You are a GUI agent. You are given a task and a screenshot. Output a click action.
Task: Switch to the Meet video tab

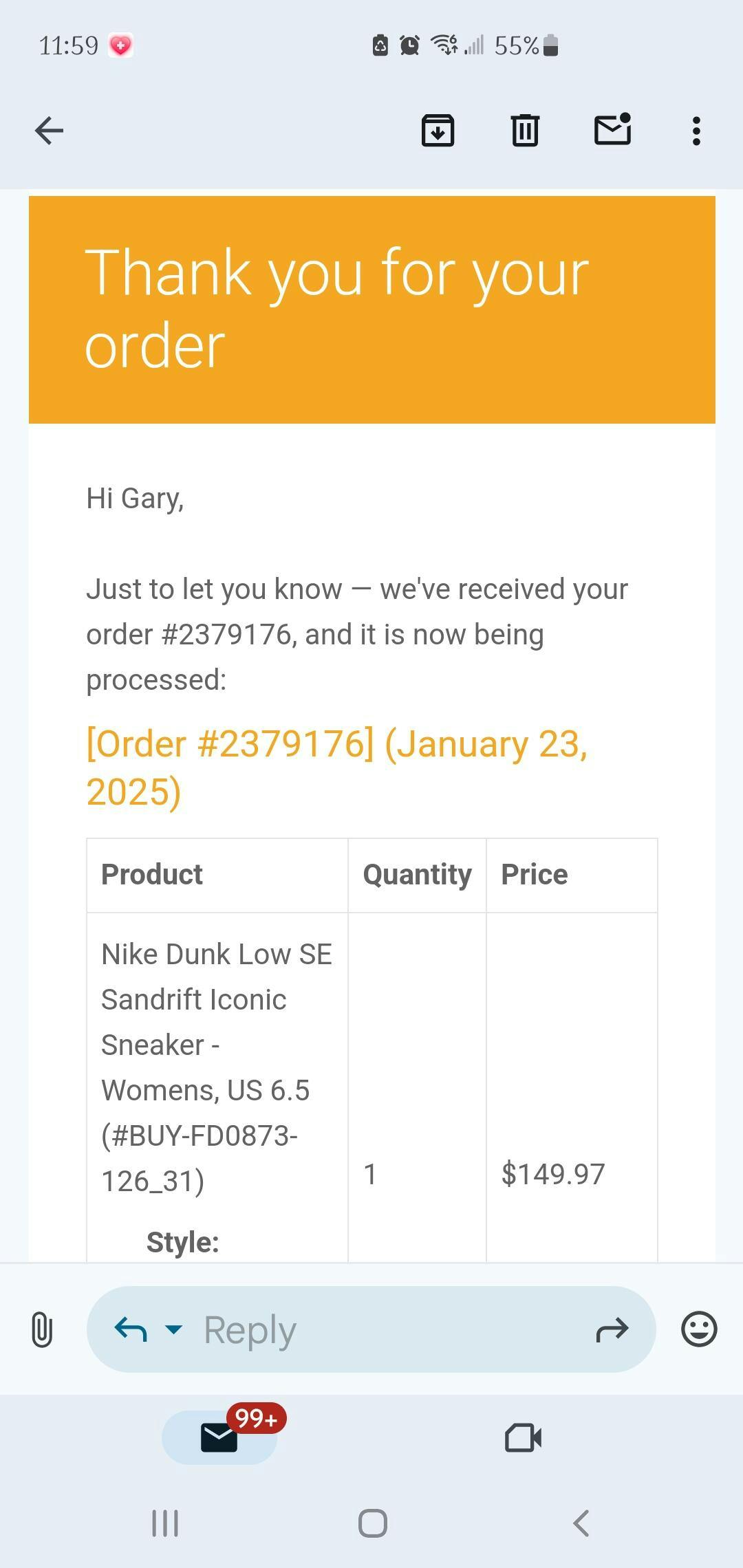coord(523,1437)
